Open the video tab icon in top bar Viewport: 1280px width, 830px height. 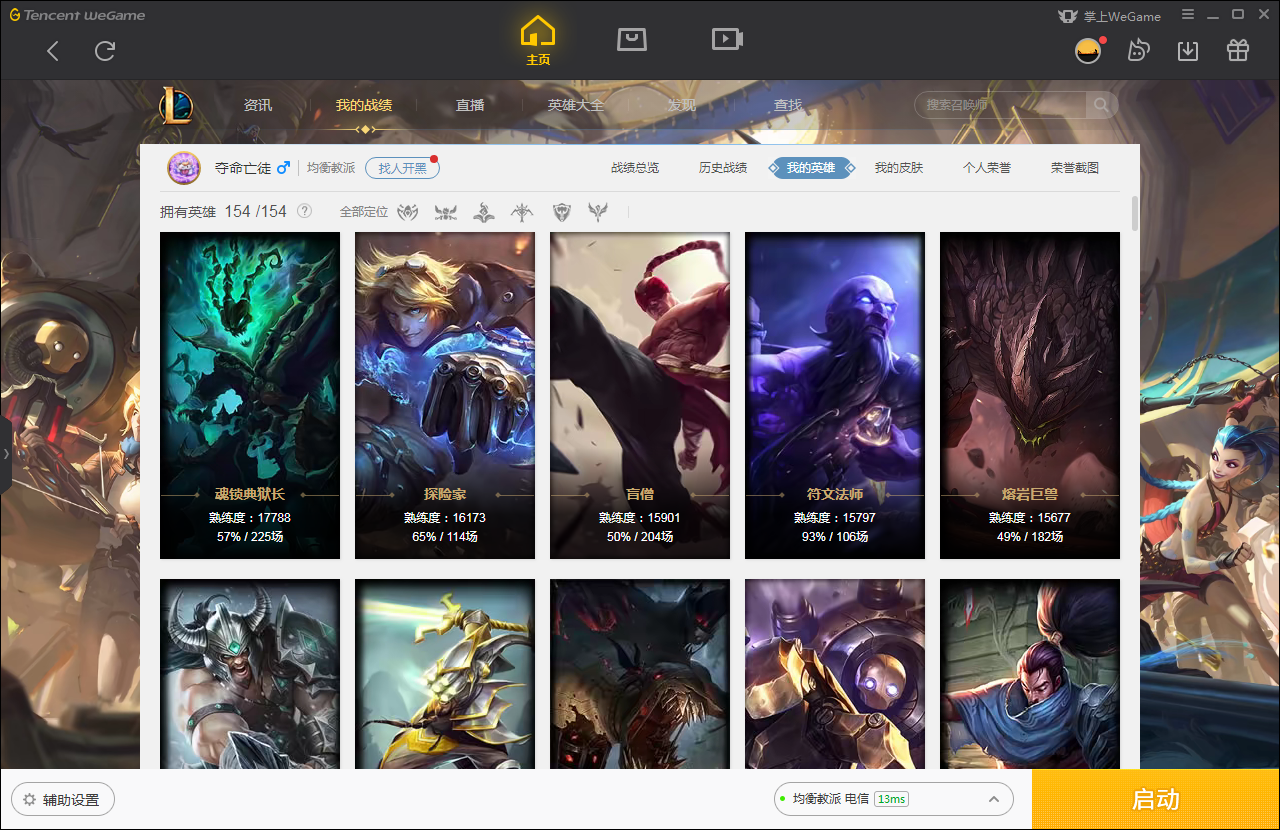click(726, 39)
